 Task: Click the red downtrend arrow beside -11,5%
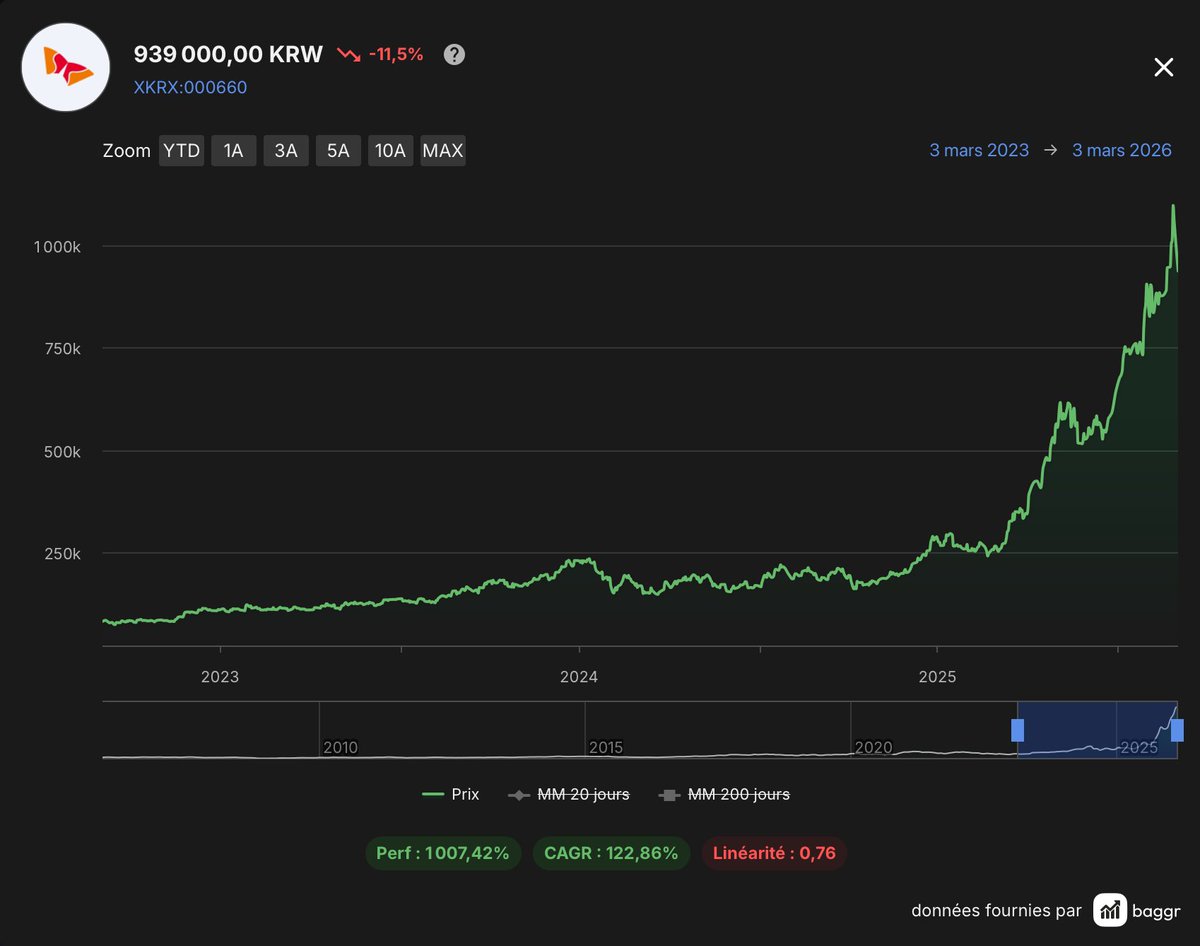point(351,55)
